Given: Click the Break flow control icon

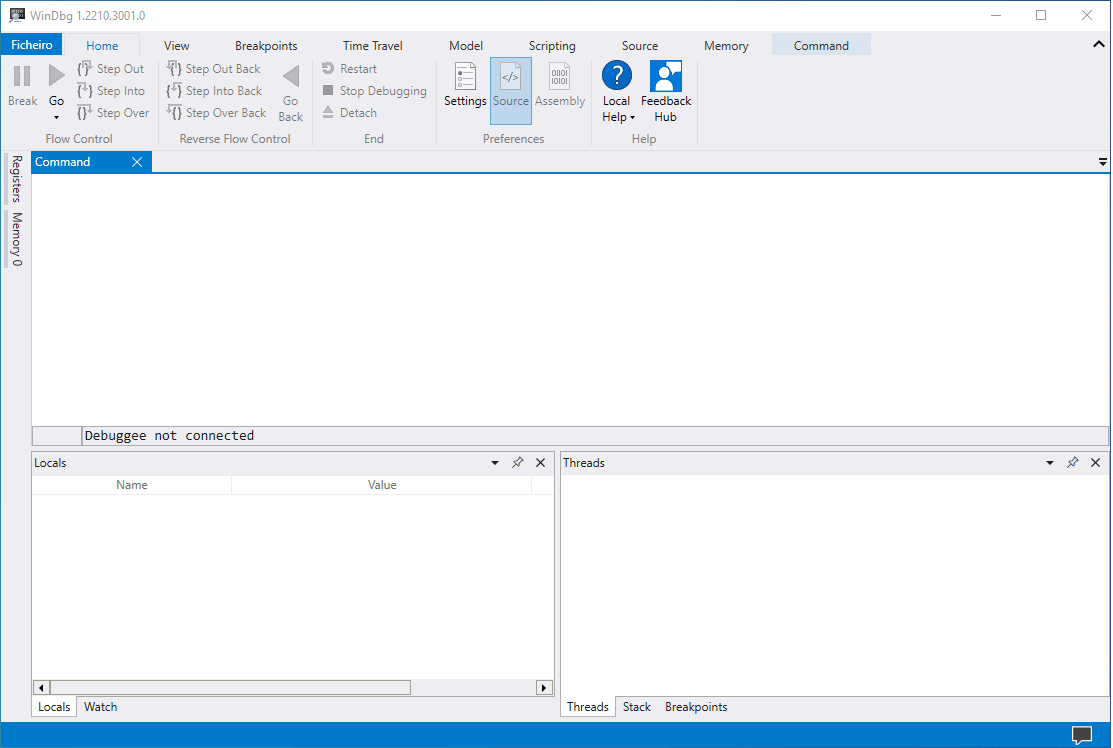Looking at the screenshot, I should [22, 77].
